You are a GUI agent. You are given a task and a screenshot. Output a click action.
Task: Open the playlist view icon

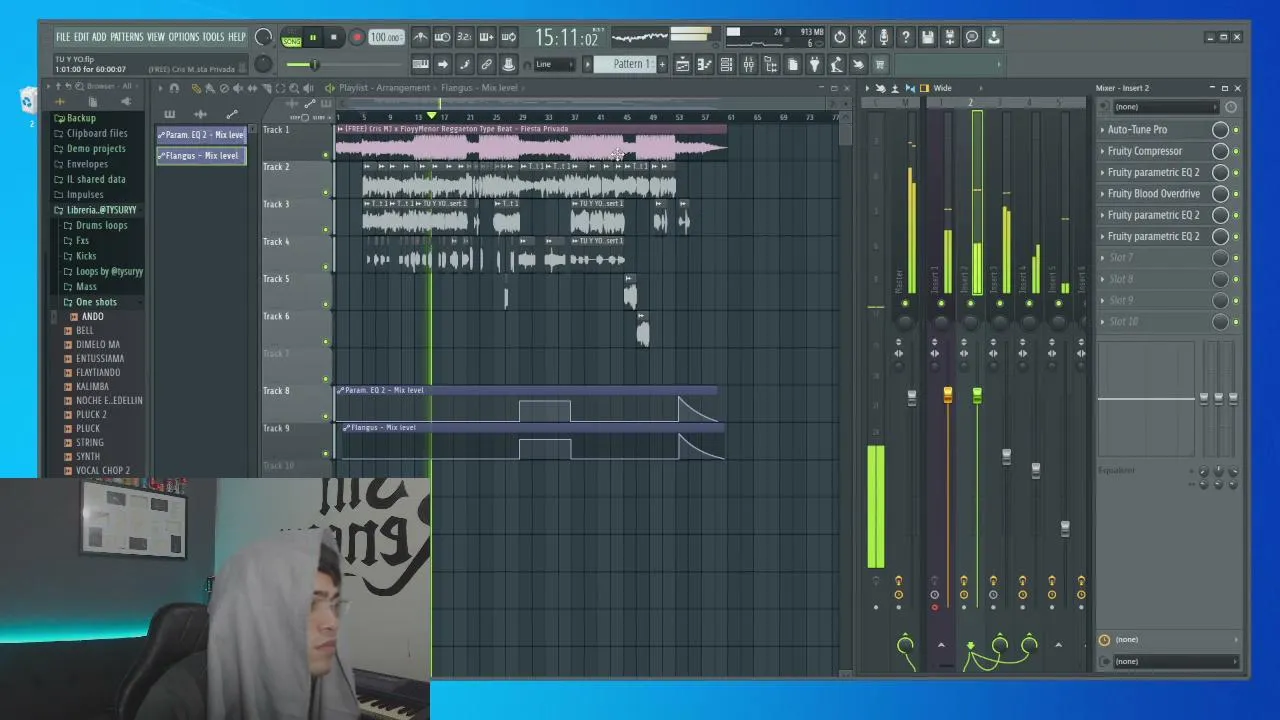(682, 64)
